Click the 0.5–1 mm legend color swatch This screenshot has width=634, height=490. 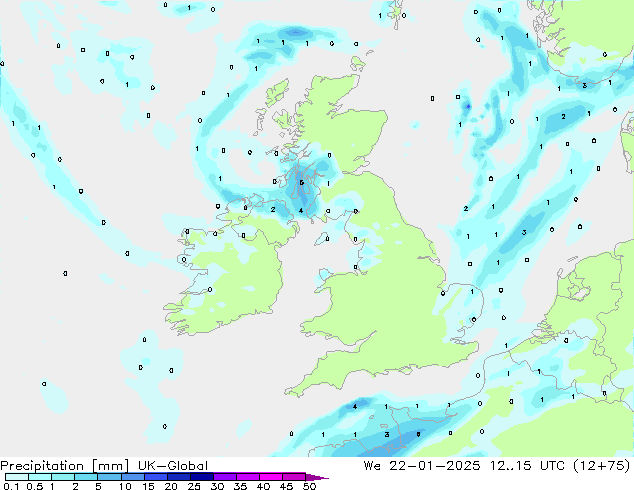click(x=40, y=477)
